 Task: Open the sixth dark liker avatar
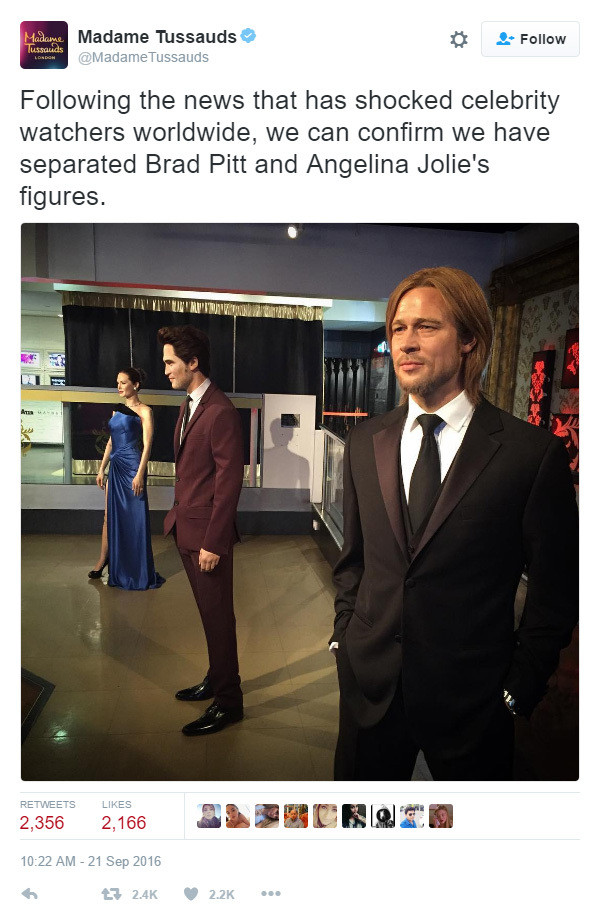[354, 816]
